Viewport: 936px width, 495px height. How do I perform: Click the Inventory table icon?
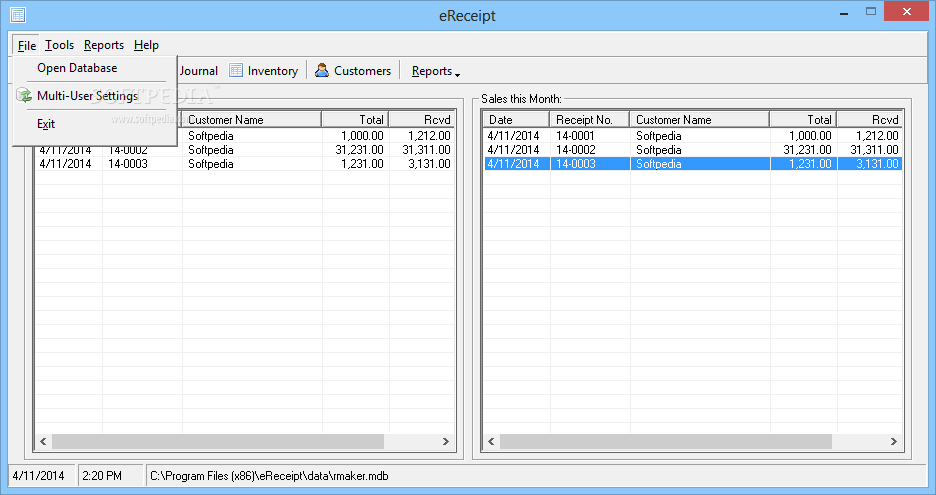point(236,70)
